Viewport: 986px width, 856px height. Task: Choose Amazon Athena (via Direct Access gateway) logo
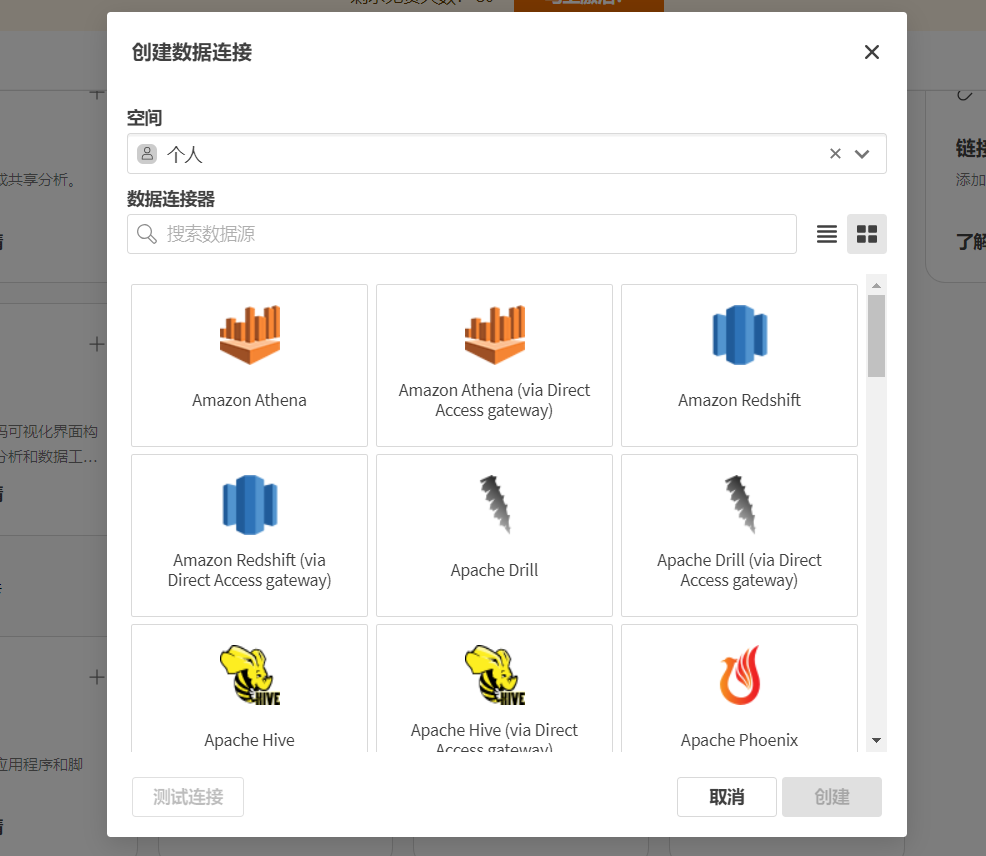coord(494,335)
